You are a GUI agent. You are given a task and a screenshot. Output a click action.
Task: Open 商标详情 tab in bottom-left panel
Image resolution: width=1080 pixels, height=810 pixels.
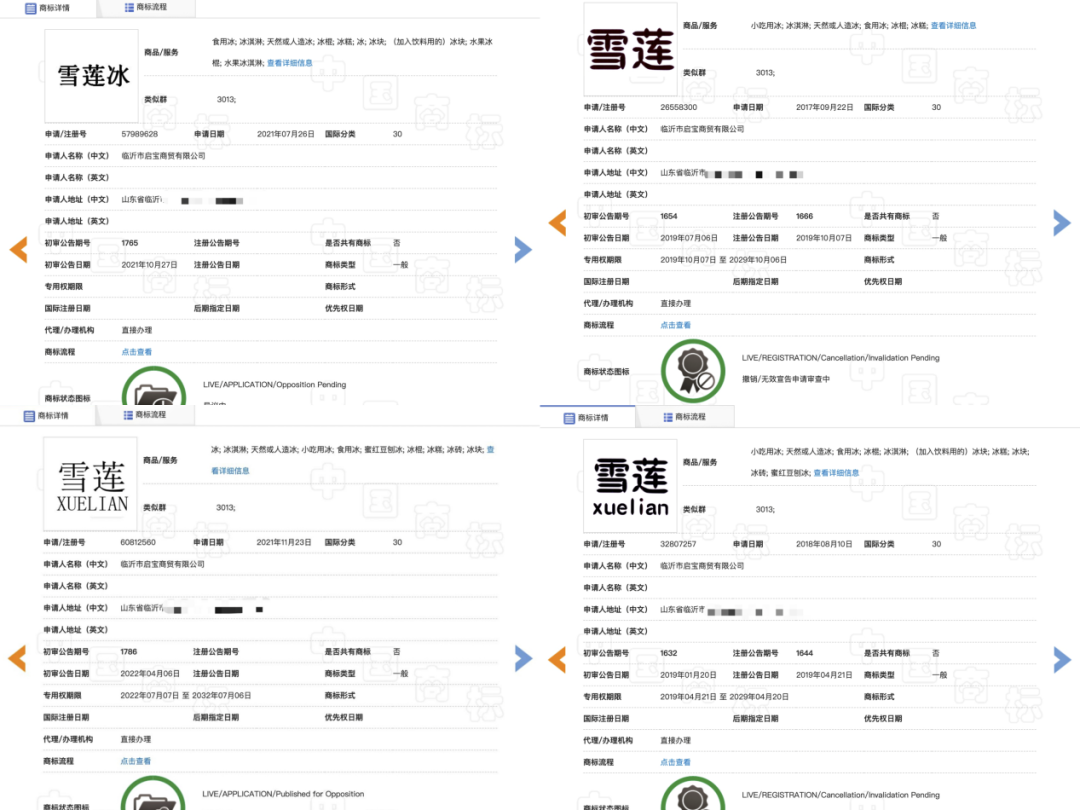click(46, 415)
